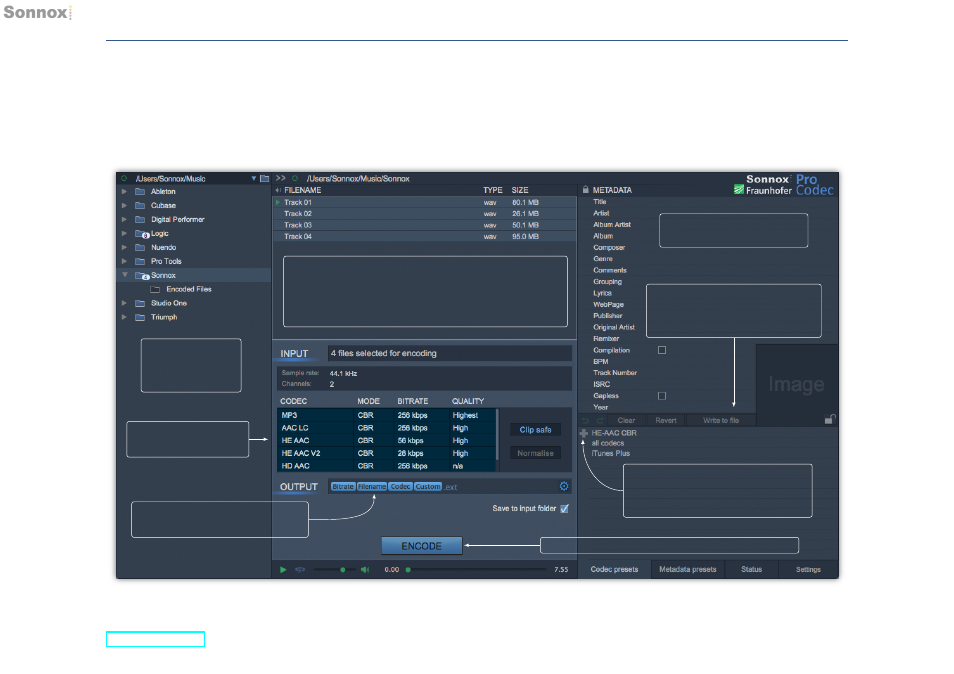This screenshot has width=954, height=674.
Task: Toggle the Compilation checkbox
Action: 662,350
